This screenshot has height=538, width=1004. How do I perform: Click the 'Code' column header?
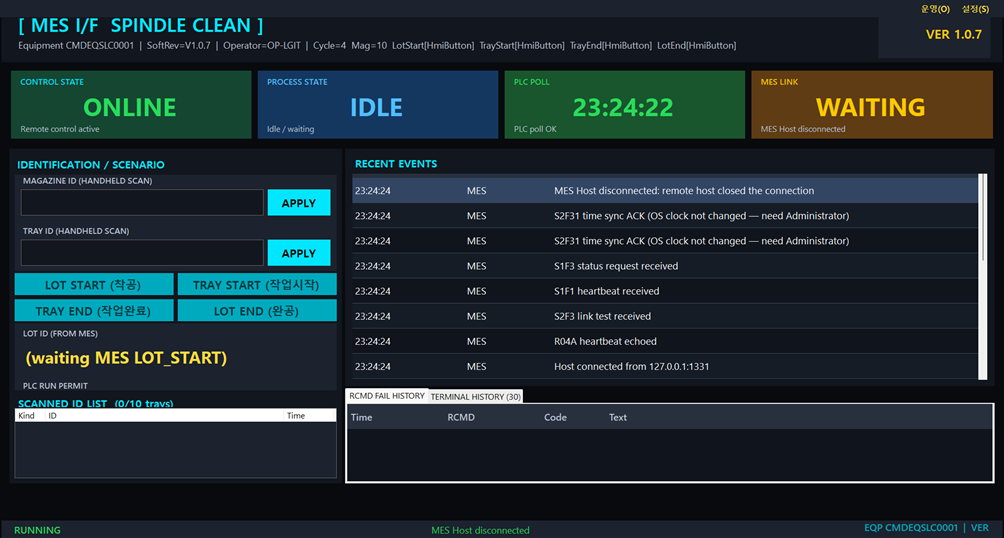pos(555,417)
